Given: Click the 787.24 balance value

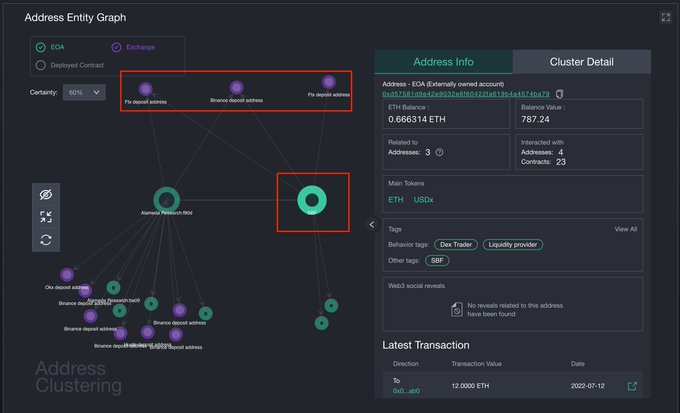Looking at the screenshot, I should point(535,119).
